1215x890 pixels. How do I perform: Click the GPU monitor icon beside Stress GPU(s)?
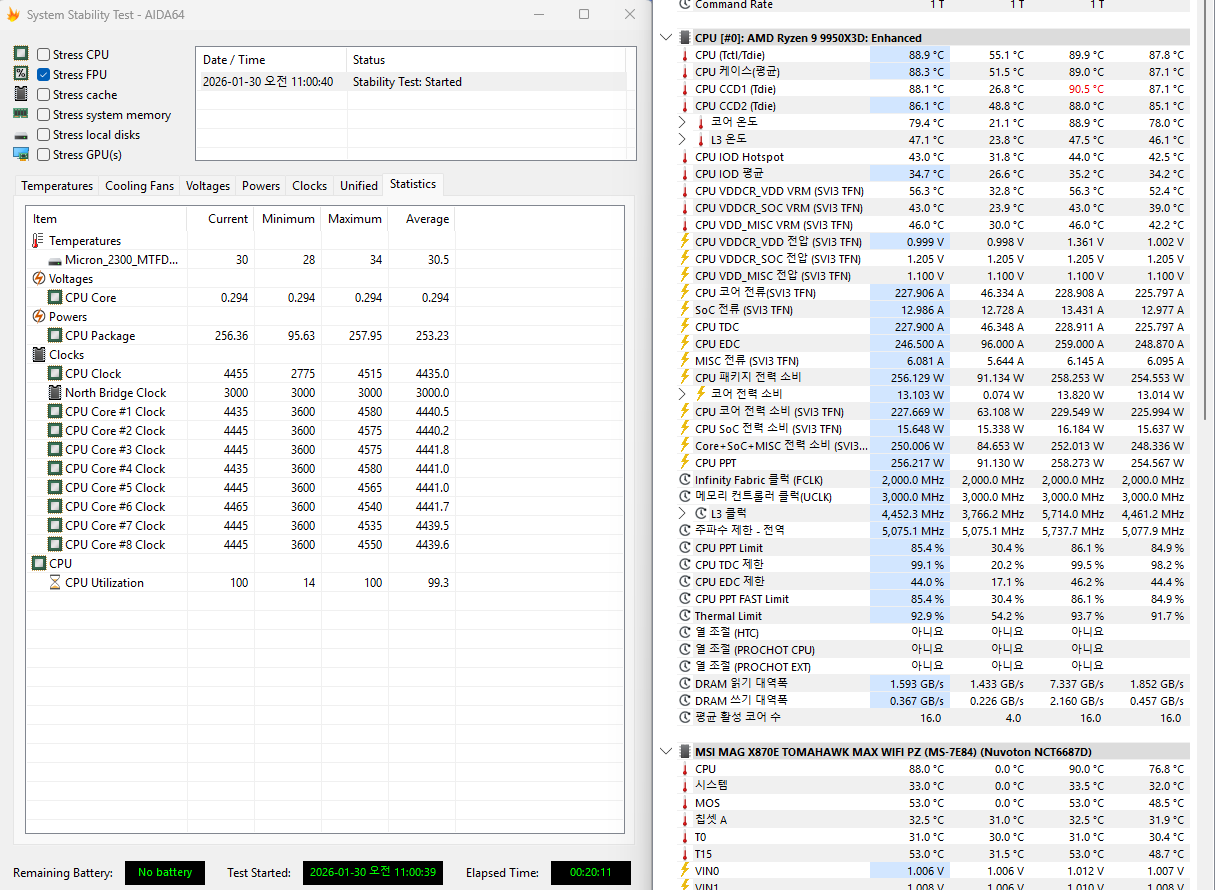click(21, 154)
